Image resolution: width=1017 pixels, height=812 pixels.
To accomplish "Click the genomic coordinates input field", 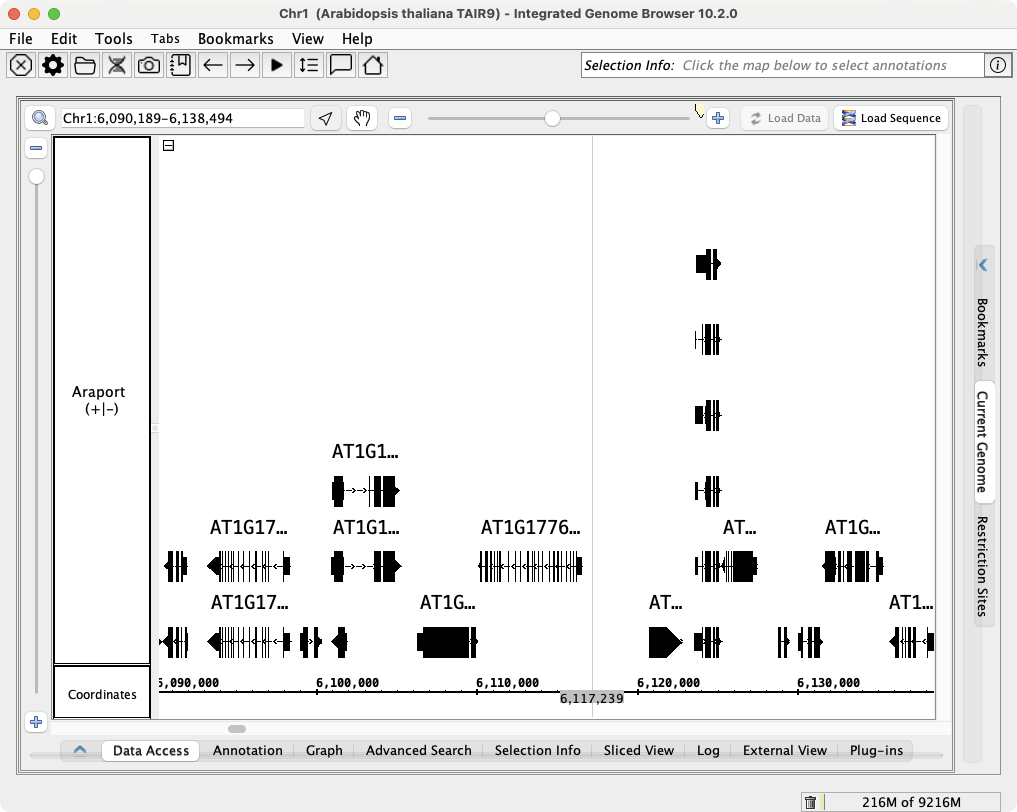I will (x=182, y=118).
